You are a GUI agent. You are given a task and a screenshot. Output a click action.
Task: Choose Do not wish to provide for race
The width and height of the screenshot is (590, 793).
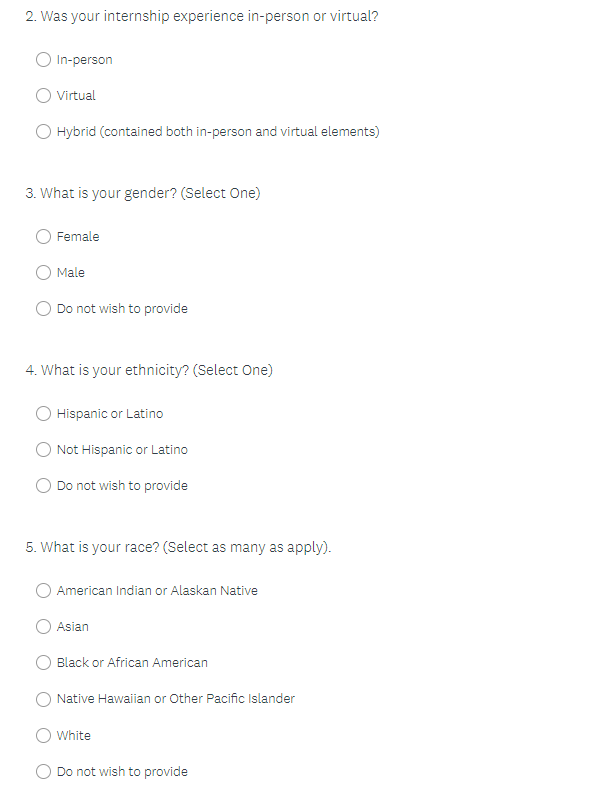click(x=43, y=771)
